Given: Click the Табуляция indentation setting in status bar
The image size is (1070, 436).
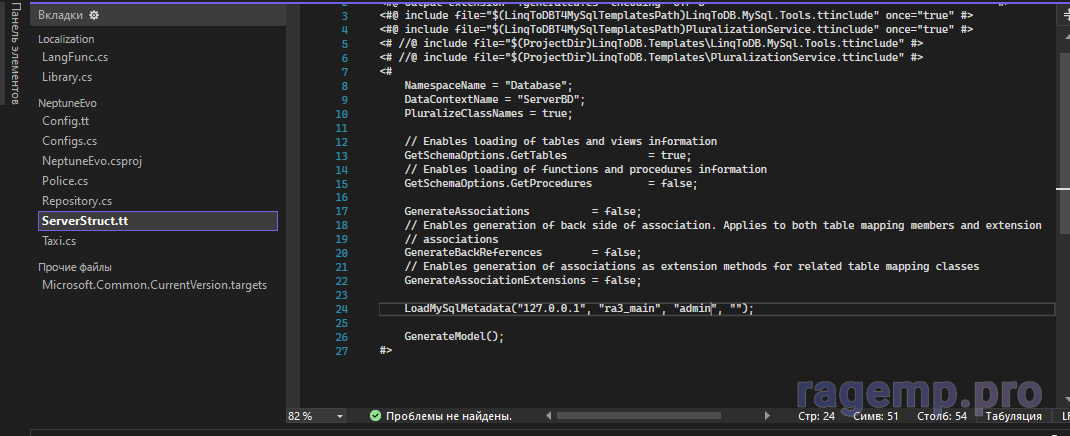Looking at the screenshot, I should pyautogui.click(x=1013, y=415).
